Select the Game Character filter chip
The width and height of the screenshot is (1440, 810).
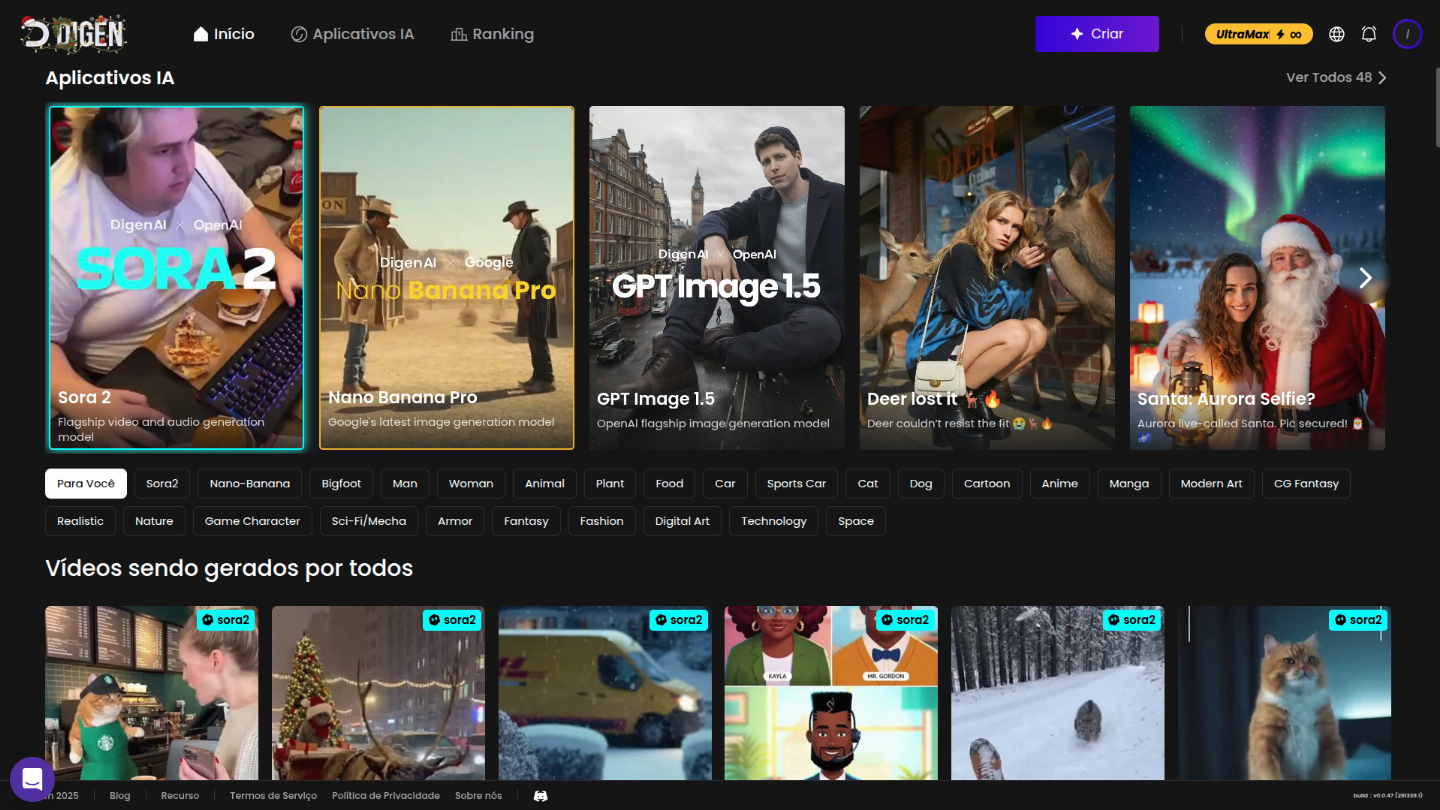coord(253,521)
